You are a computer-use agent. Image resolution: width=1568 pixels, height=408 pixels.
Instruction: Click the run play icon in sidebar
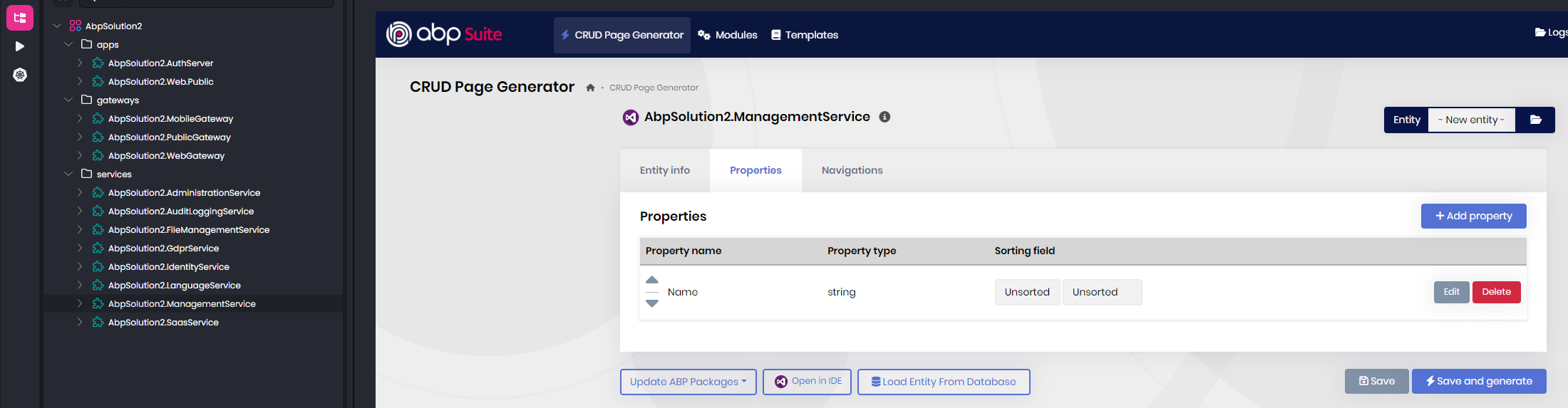point(20,46)
